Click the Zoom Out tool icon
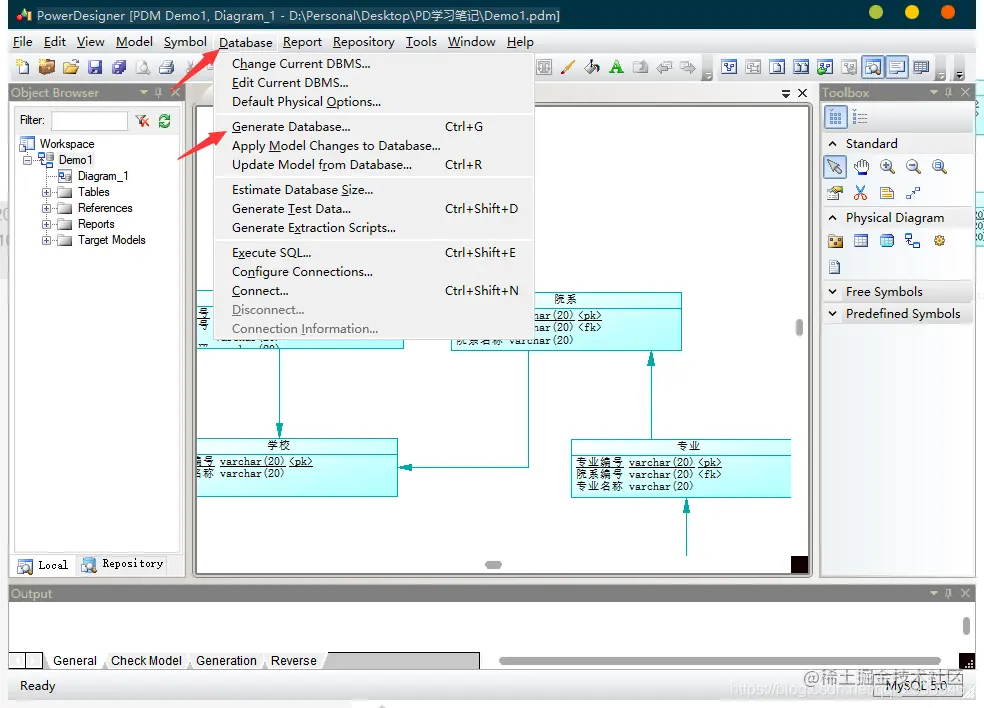This screenshot has width=984, height=708. (913, 167)
